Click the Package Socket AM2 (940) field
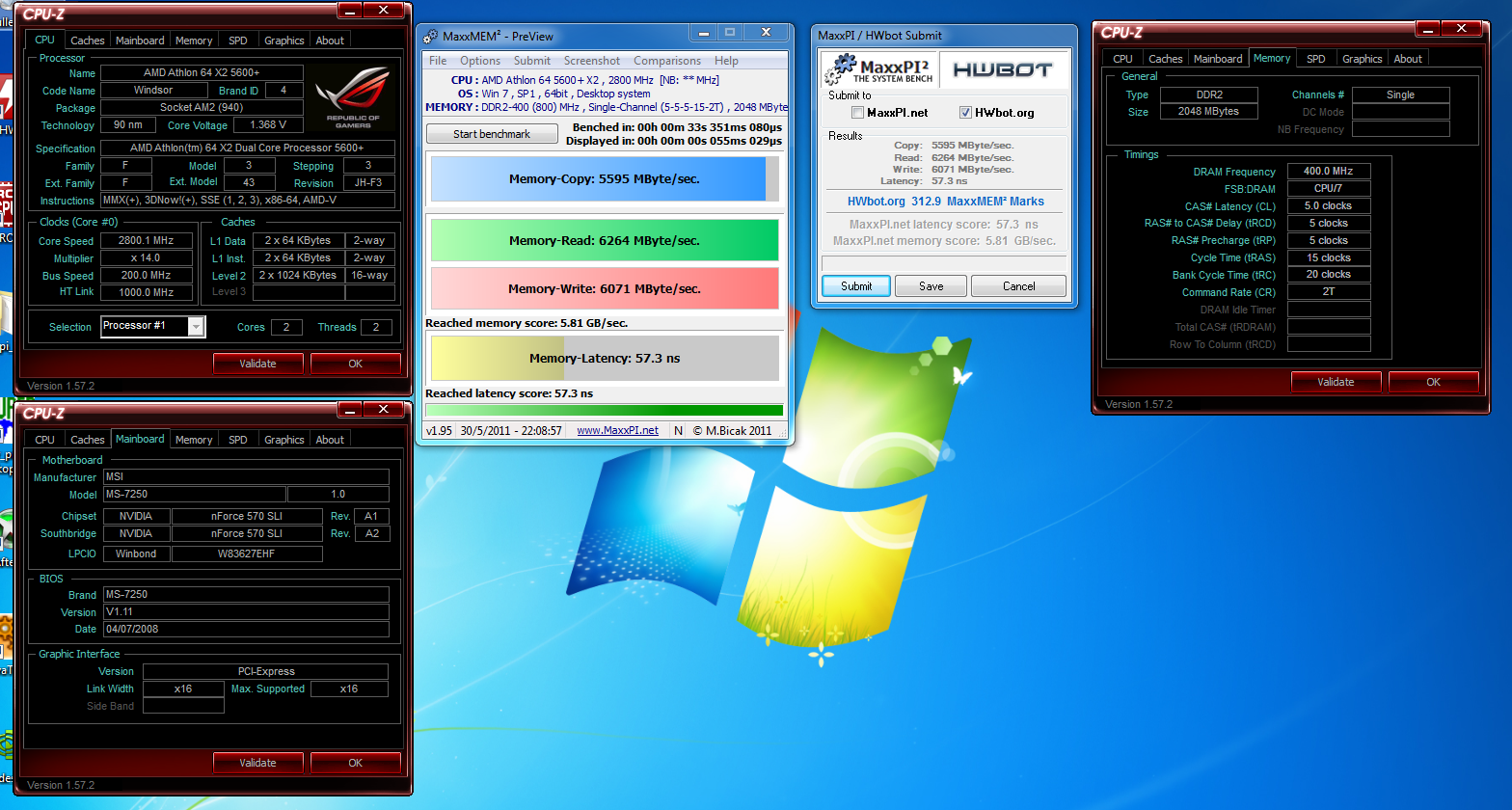Screen dimensions: 1512x810 click(202, 108)
